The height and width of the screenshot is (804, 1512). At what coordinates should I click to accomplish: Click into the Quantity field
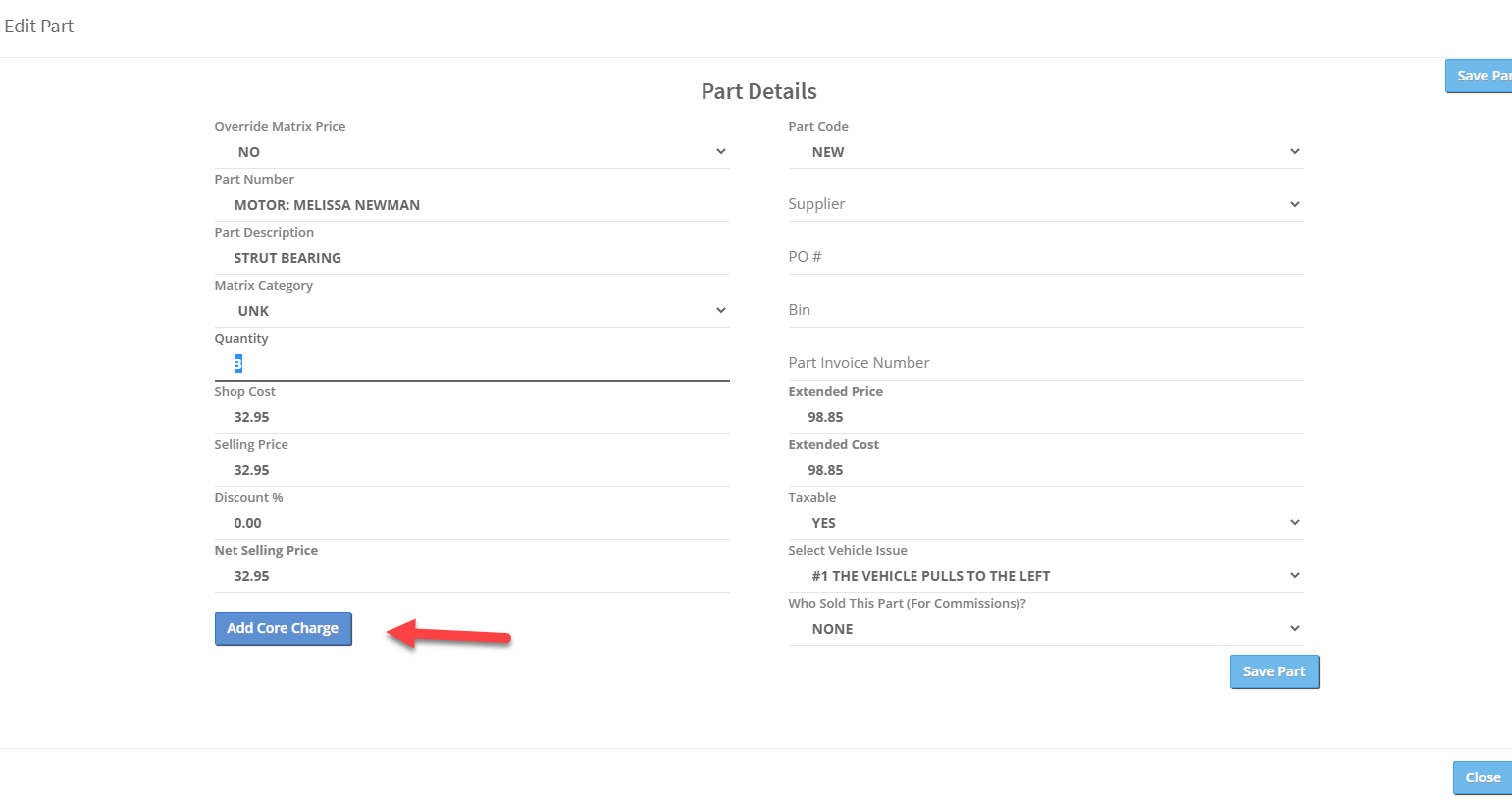471,364
